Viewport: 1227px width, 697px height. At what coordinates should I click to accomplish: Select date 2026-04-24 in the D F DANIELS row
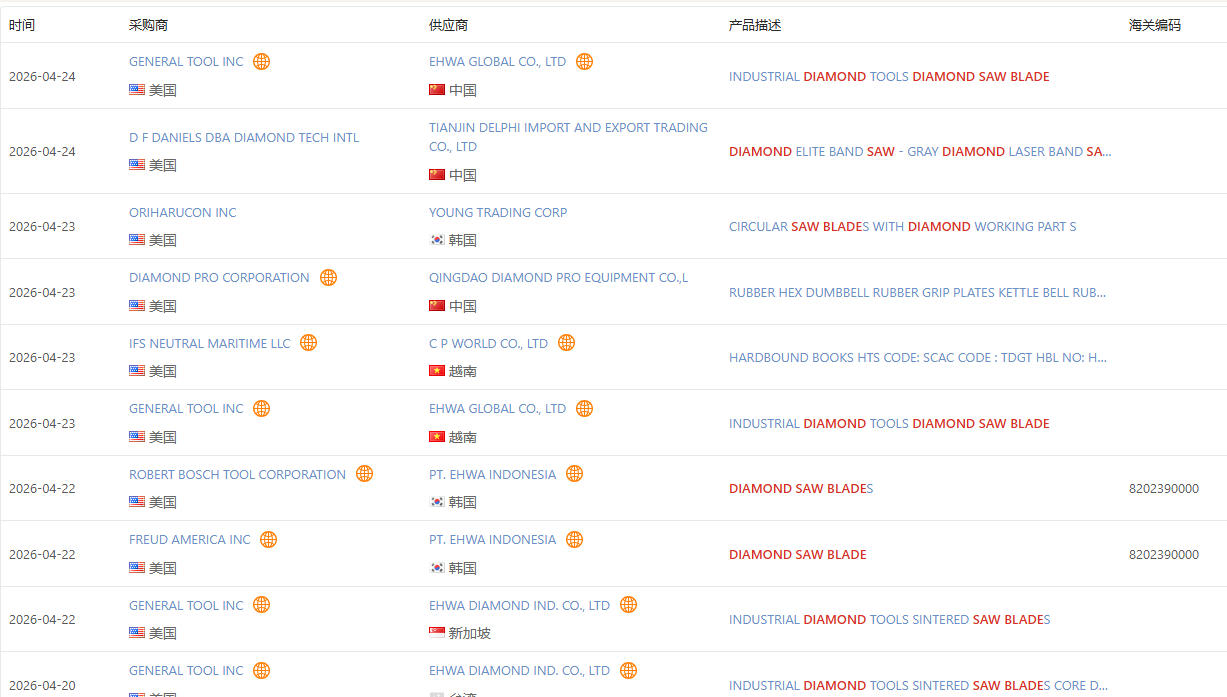point(42,152)
